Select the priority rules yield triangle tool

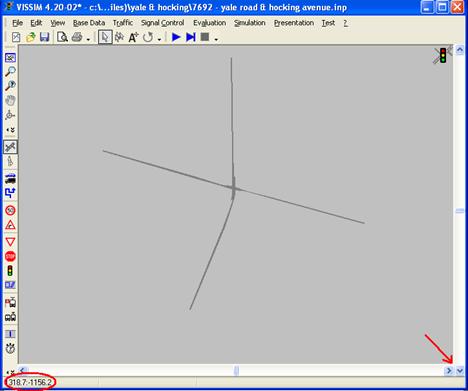point(10,242)
